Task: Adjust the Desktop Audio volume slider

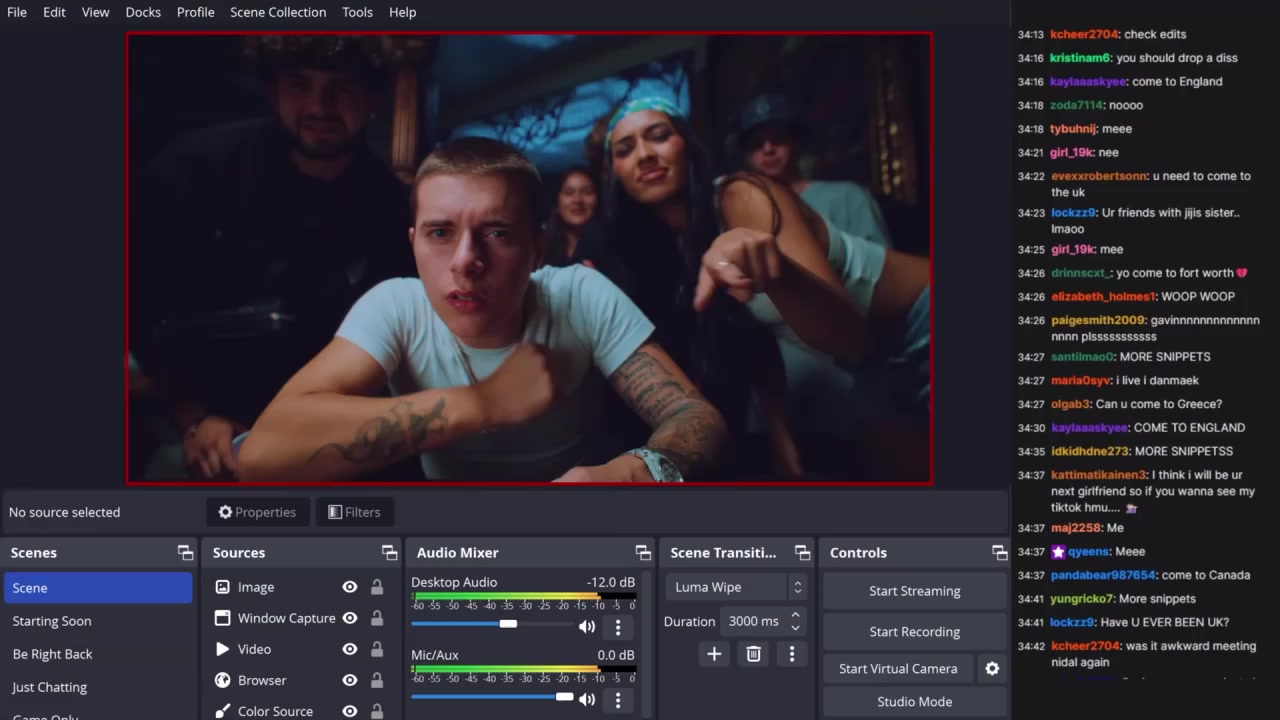Action: 508,624
